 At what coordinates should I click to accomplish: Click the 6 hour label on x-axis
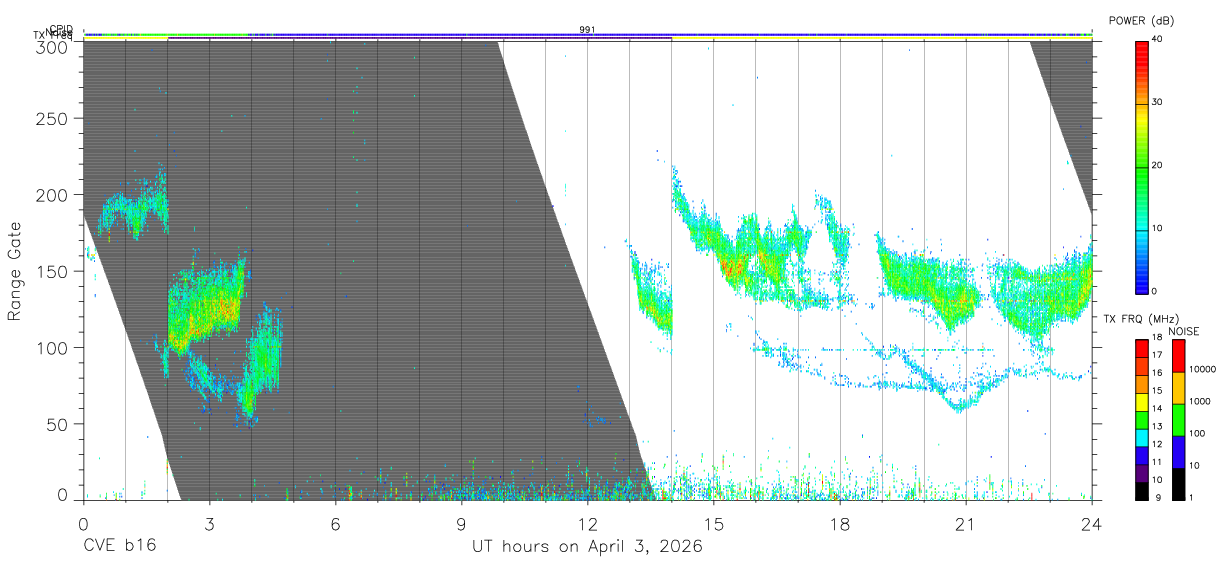(x=335, y=524)
